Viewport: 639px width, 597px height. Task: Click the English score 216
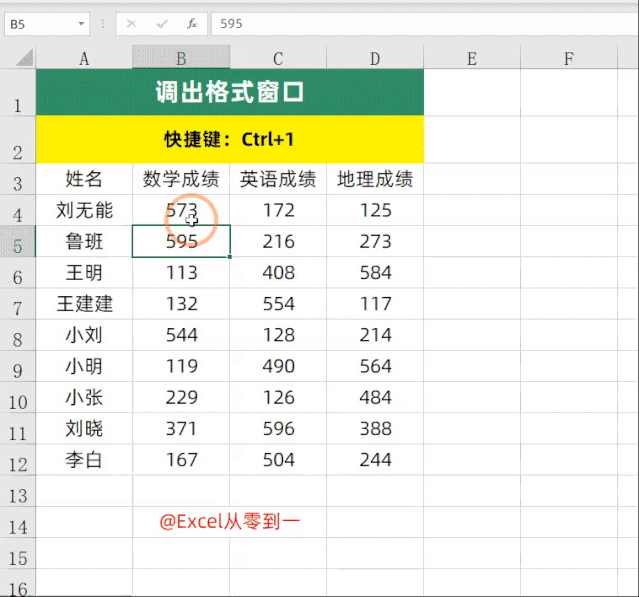tap(278, 241)
